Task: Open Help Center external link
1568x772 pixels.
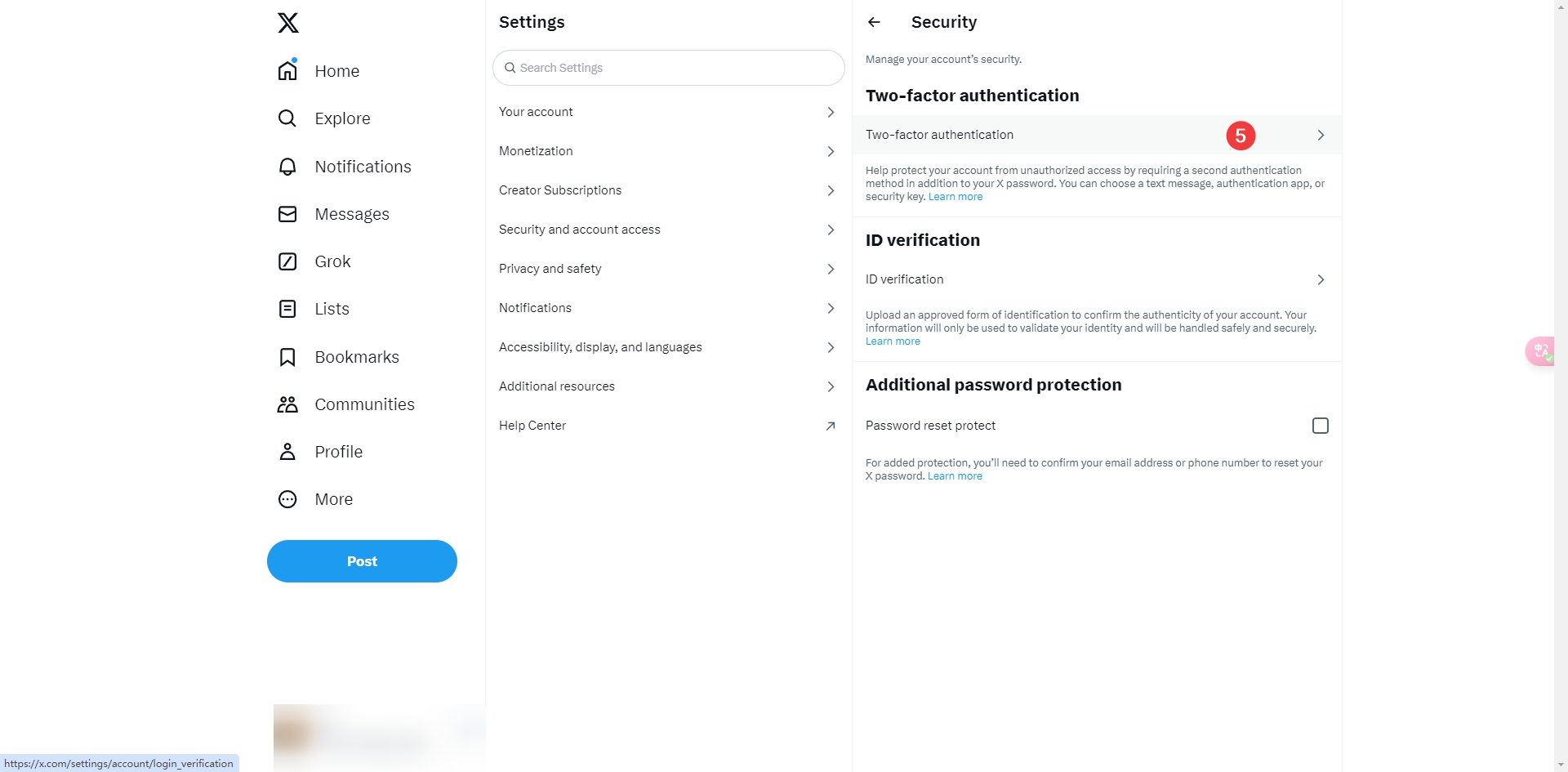Action: click(x=830, y=426)
